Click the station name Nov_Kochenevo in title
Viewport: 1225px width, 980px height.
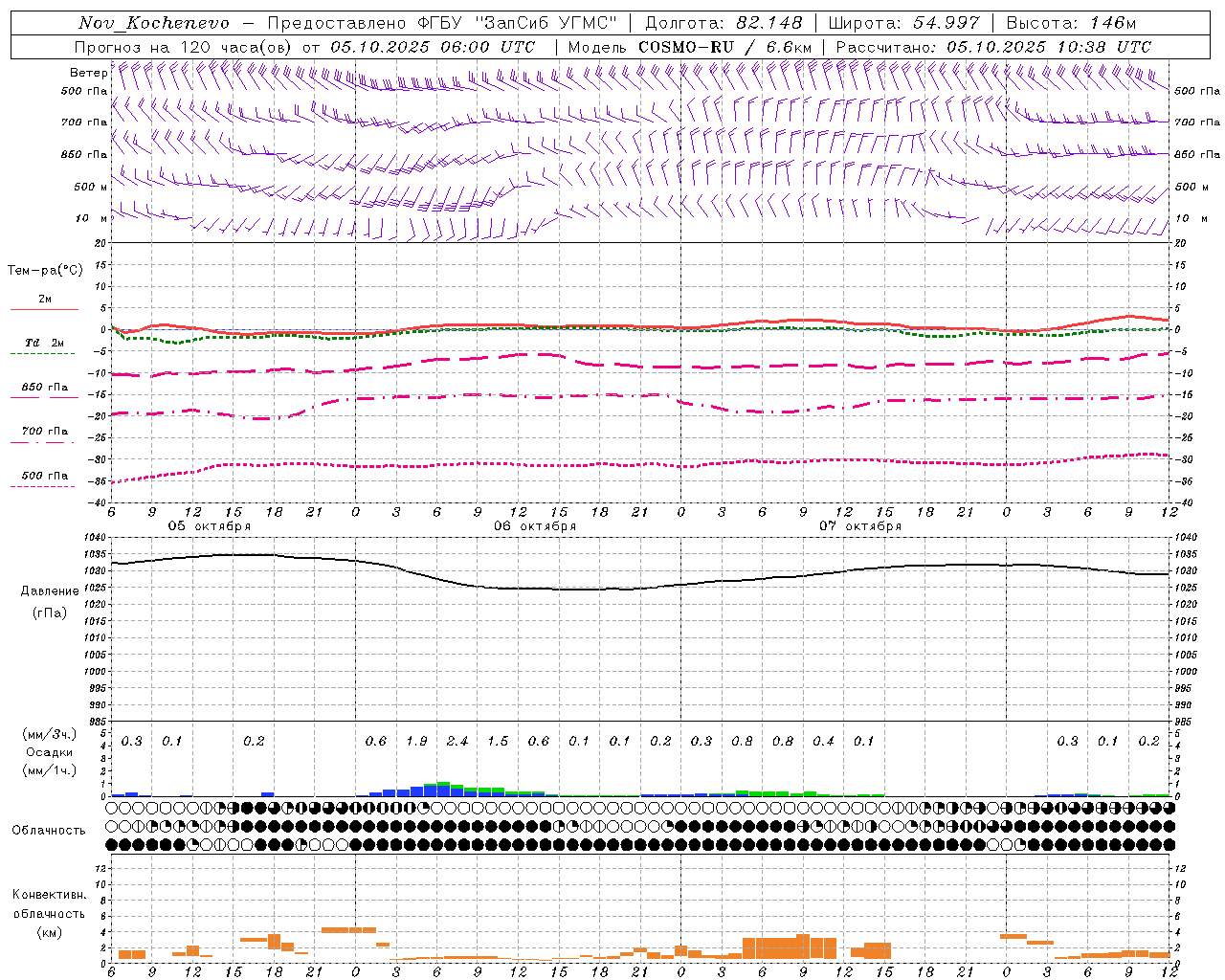154,23
